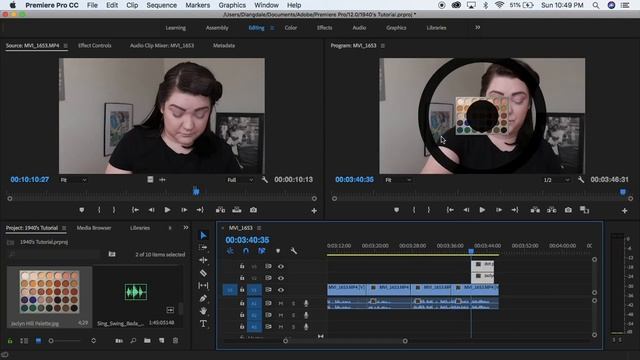Click Automate to Sequence icon
The height and width of the screenshot is (360, 640).
[x=119, y=340]
